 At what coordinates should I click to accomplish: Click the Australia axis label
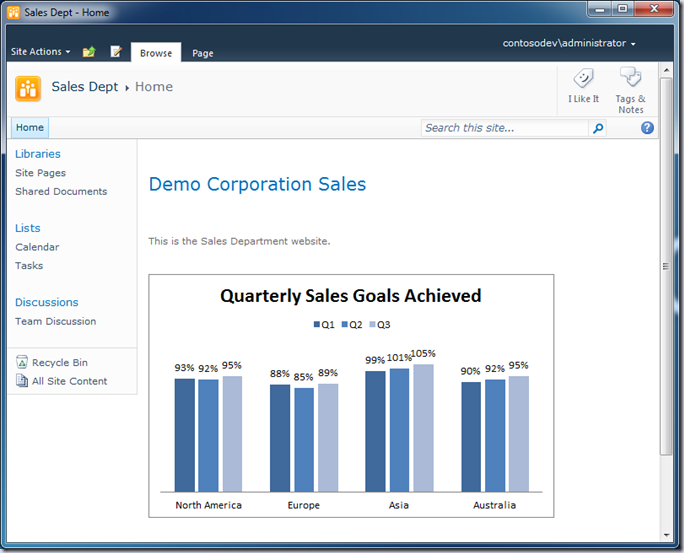point(494,505)
